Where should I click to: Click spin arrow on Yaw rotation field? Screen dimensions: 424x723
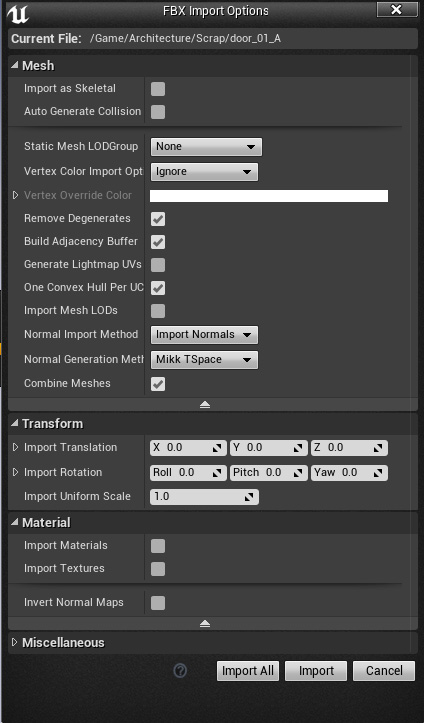coord(379,473)
